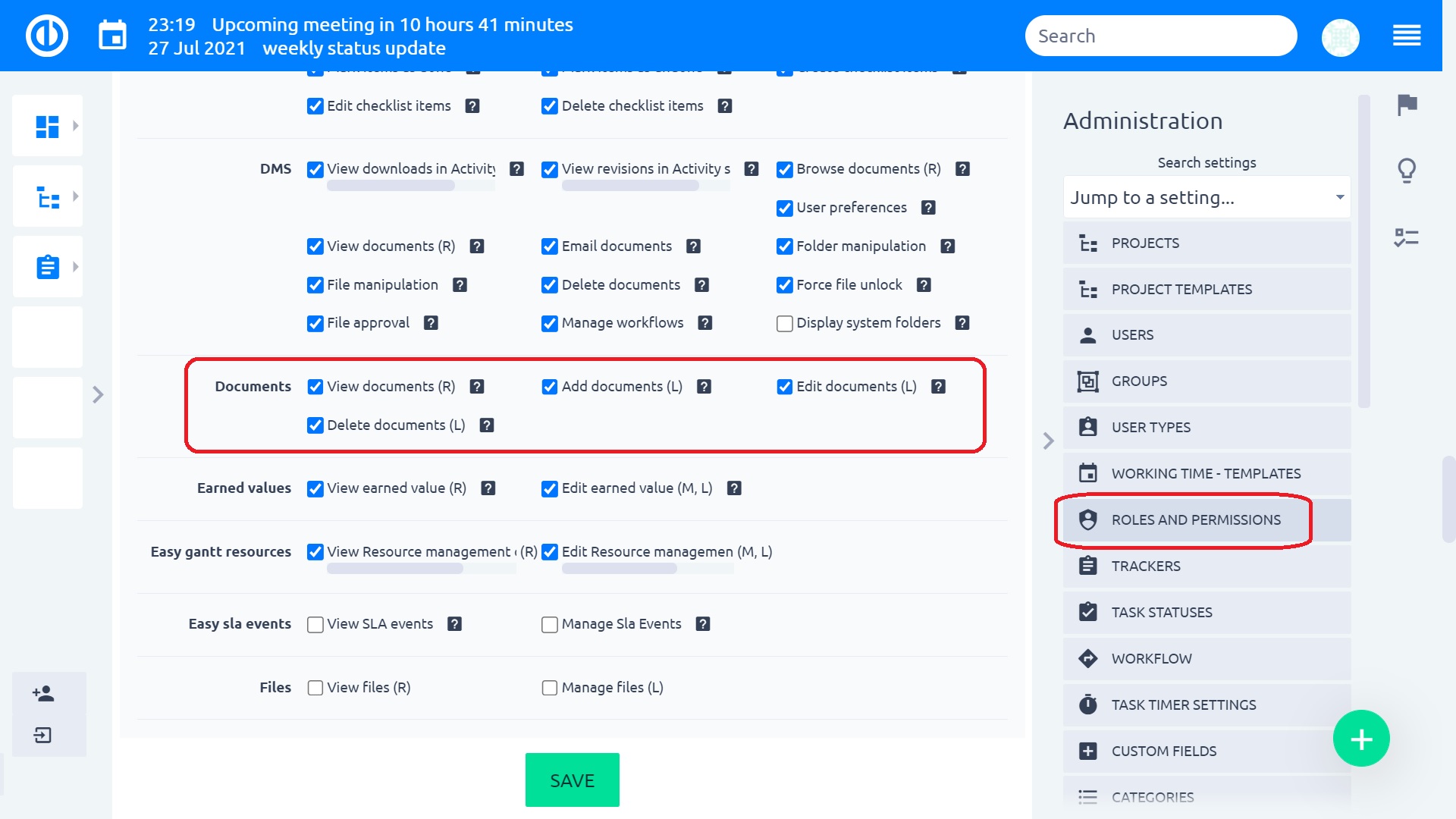Image resolution: width=1456 pixels, height=819 pixels.
Task: Click the logout icon in the sidebar
Action: [43, 734]
